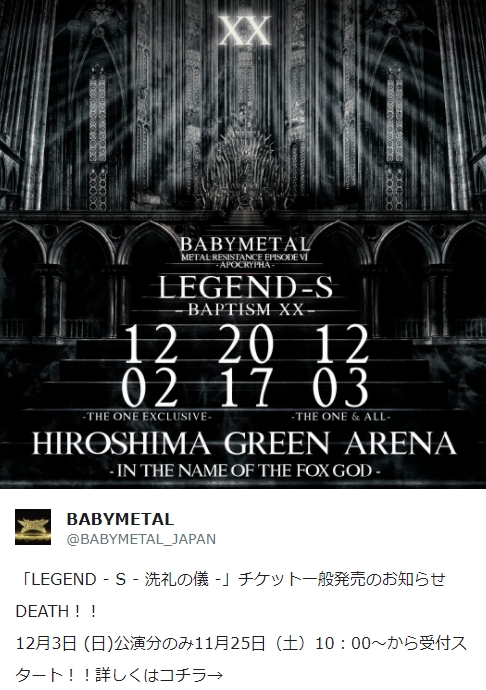Click the LEGEND-S title on the poster
Image resolution: width=486 pixels, height=690 pixels.
(x=245, y=287)
